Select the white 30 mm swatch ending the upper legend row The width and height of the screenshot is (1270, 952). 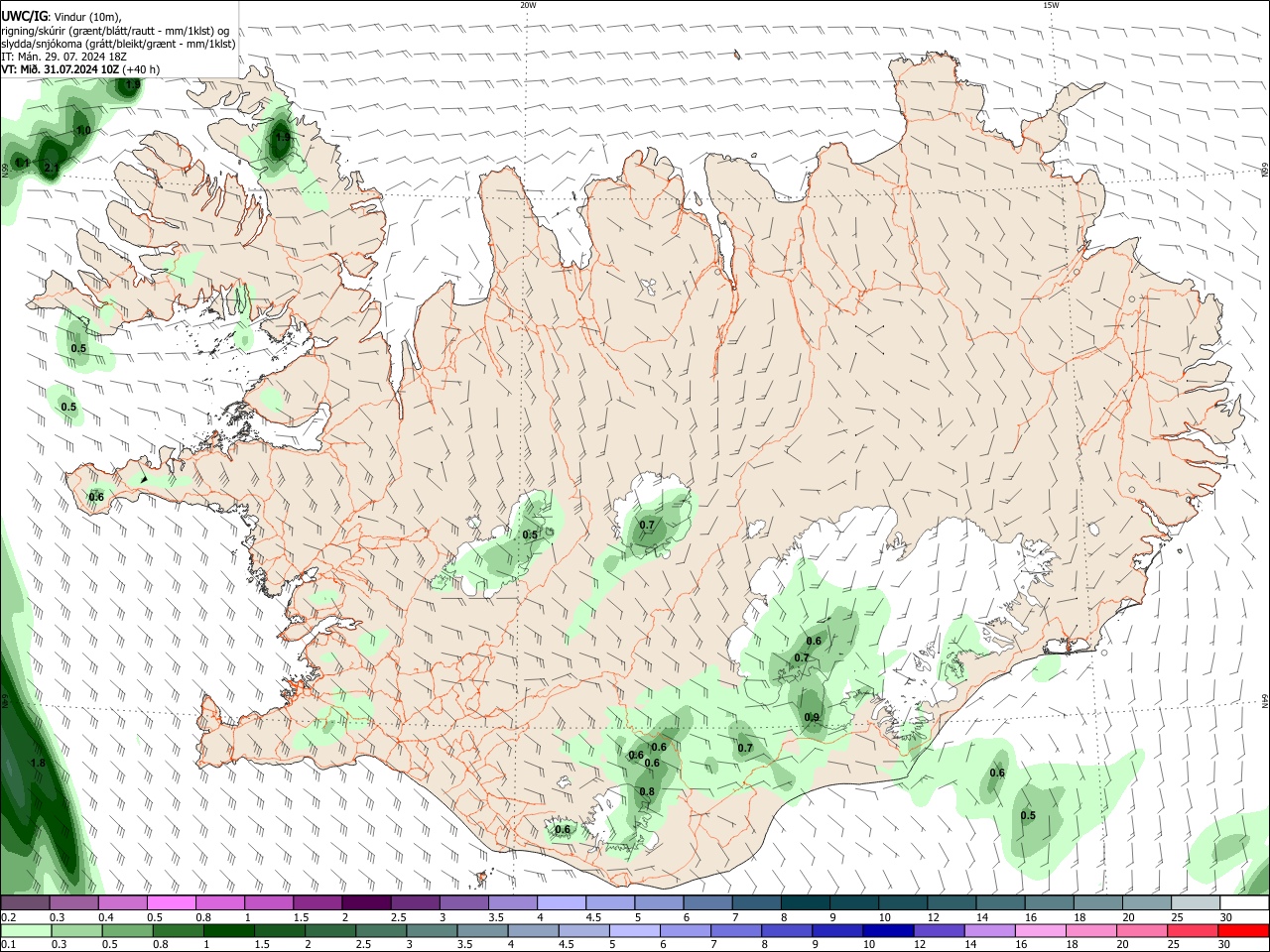coord(1244,902)
